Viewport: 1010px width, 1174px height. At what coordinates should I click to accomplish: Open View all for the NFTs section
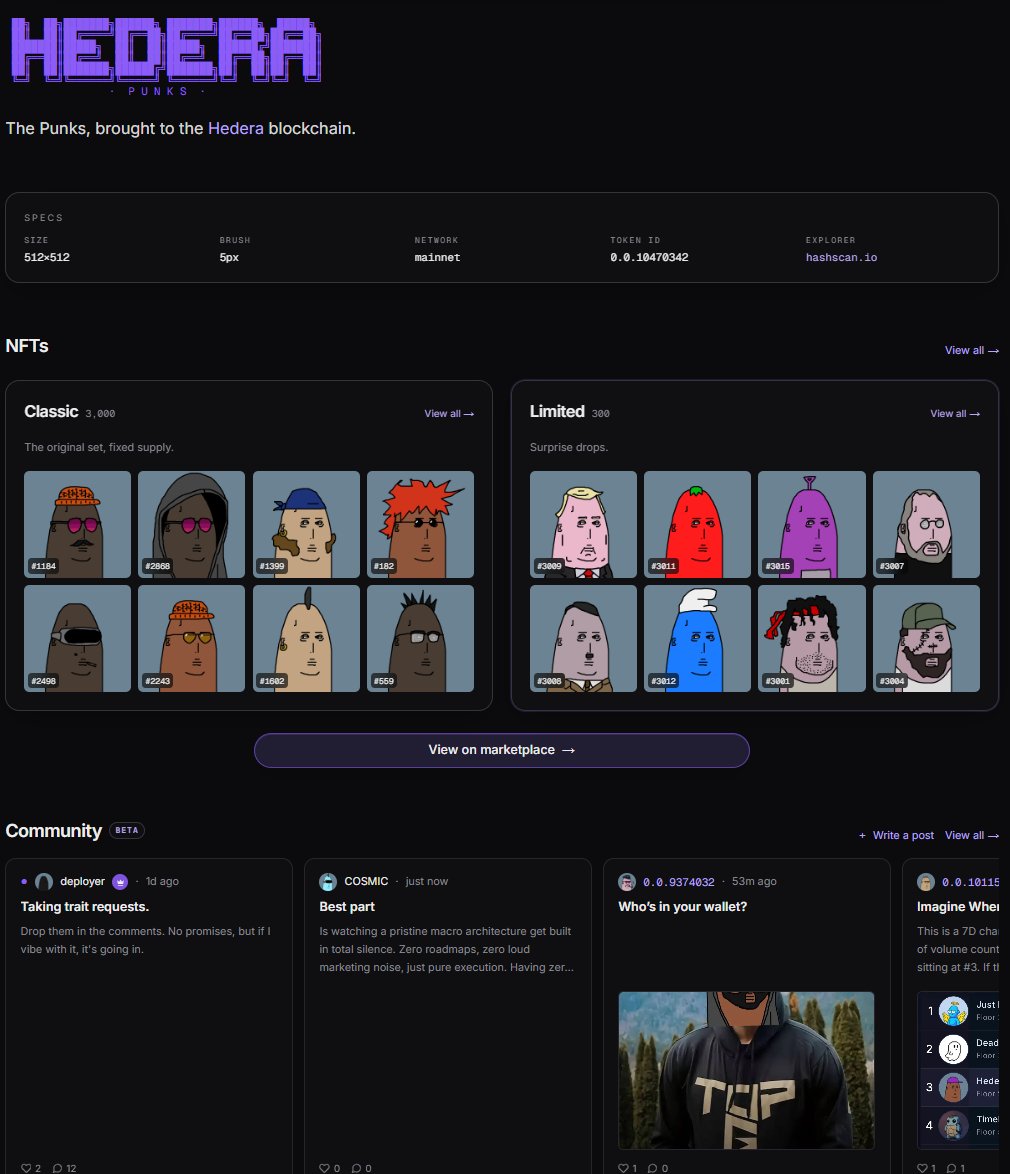[x=971, y=350]
